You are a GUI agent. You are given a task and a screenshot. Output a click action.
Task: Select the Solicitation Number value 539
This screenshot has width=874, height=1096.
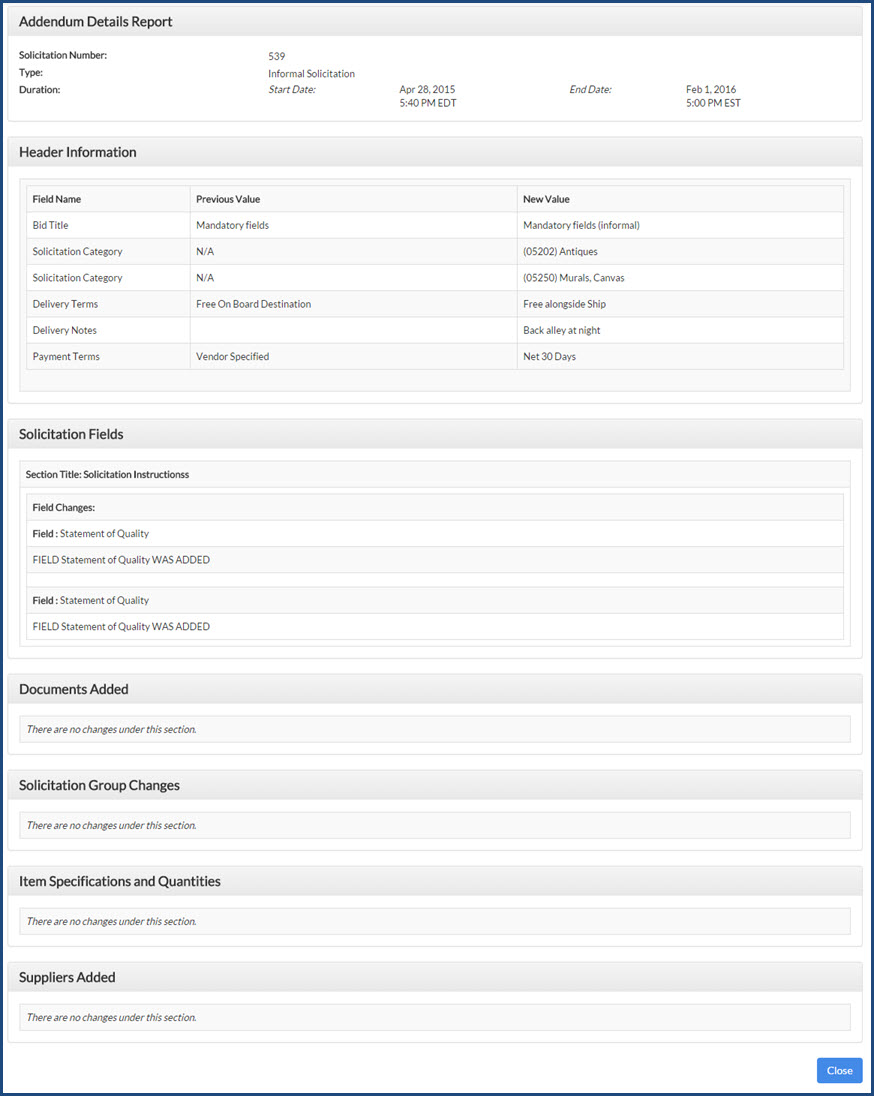point(276,56)
